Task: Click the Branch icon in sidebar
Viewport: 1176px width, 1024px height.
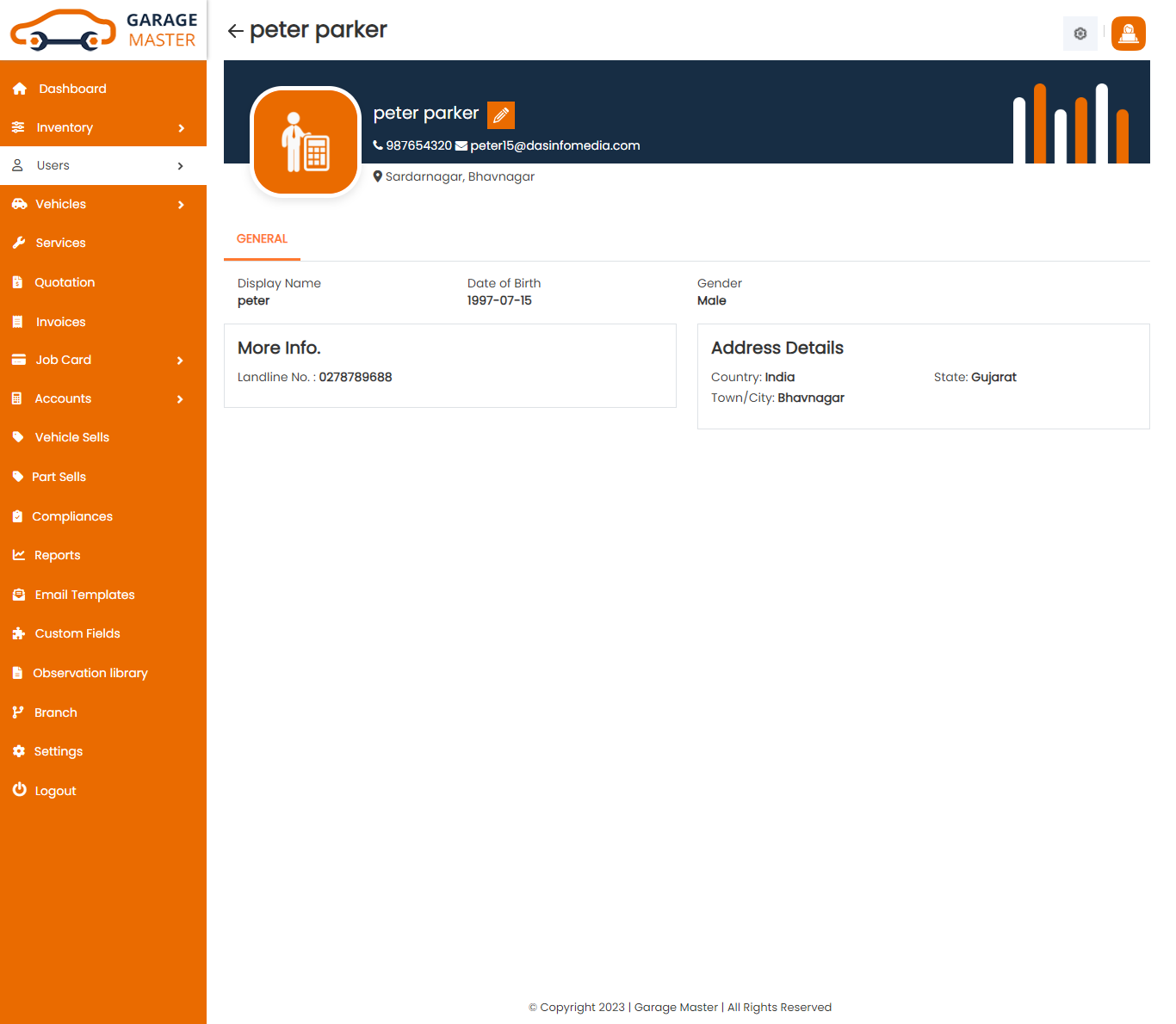Action: [18, 712]
